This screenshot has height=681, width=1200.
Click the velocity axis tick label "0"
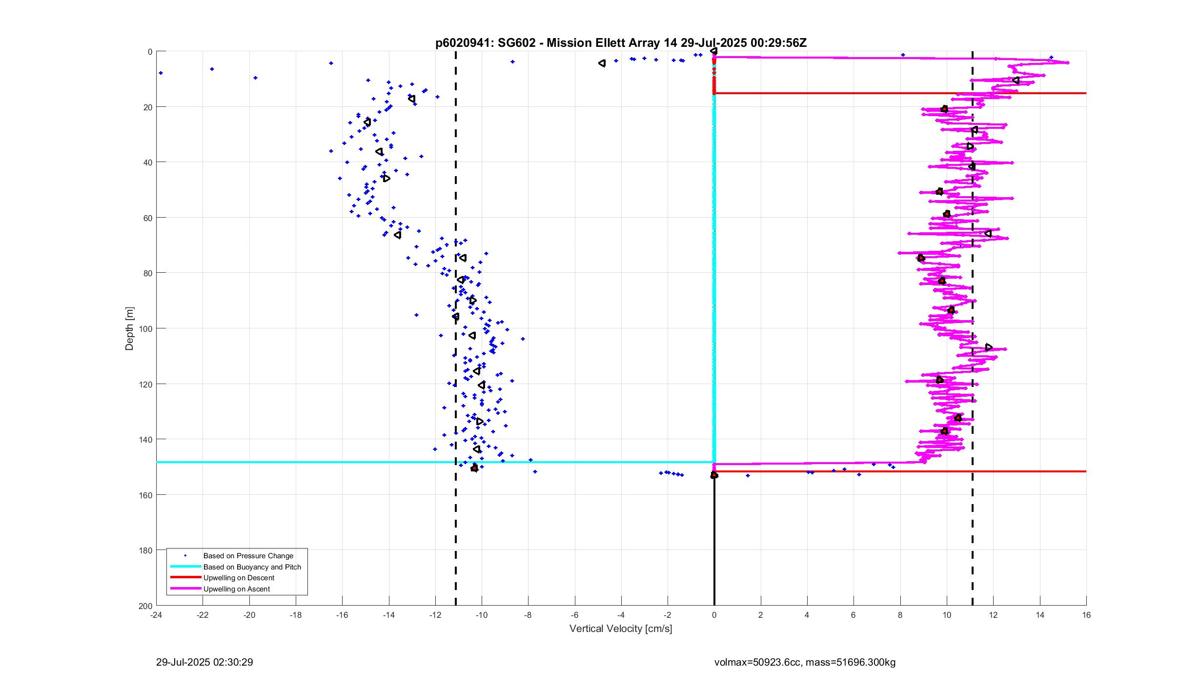coord(714,615)
